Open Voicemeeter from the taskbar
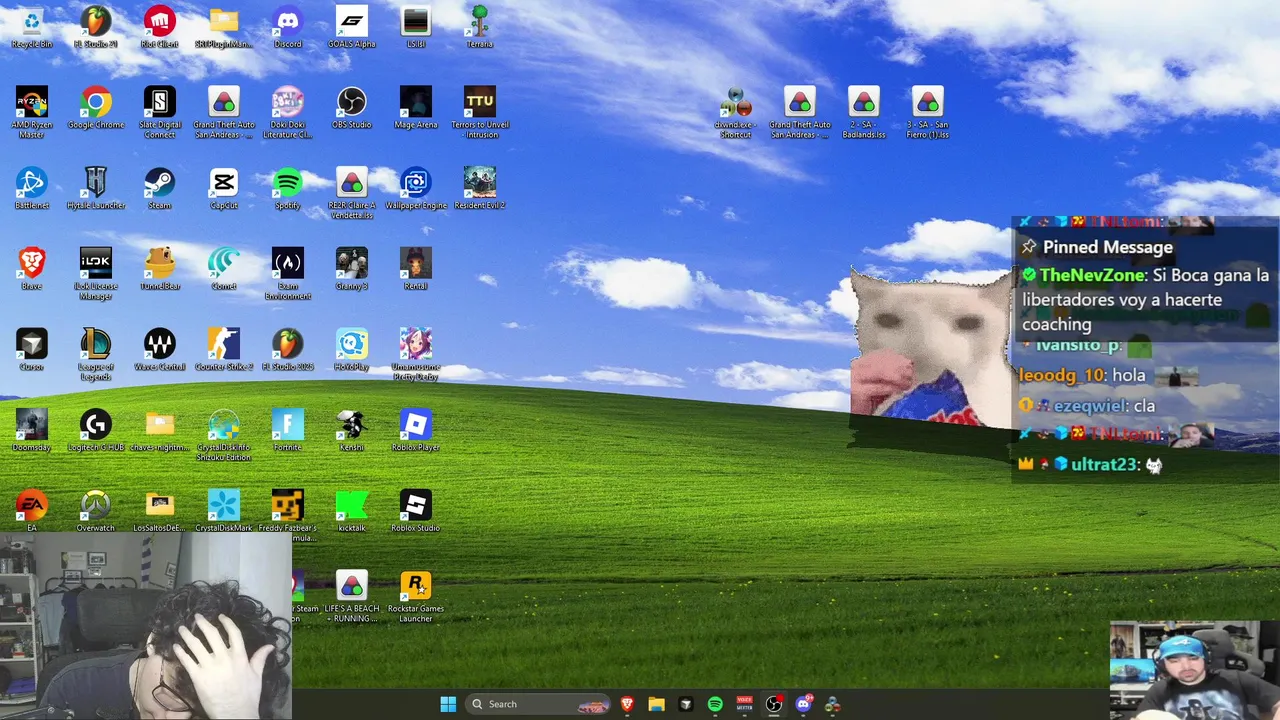 click(x=744, y=704)
